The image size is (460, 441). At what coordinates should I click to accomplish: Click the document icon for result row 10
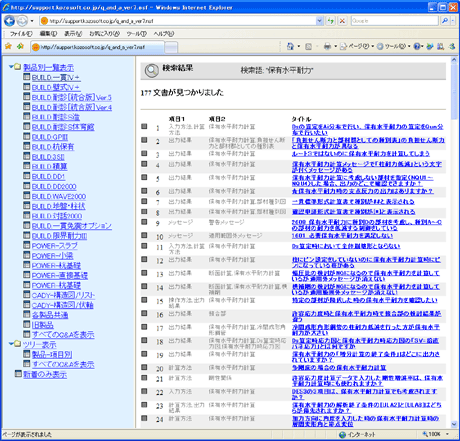click(144, 235)
